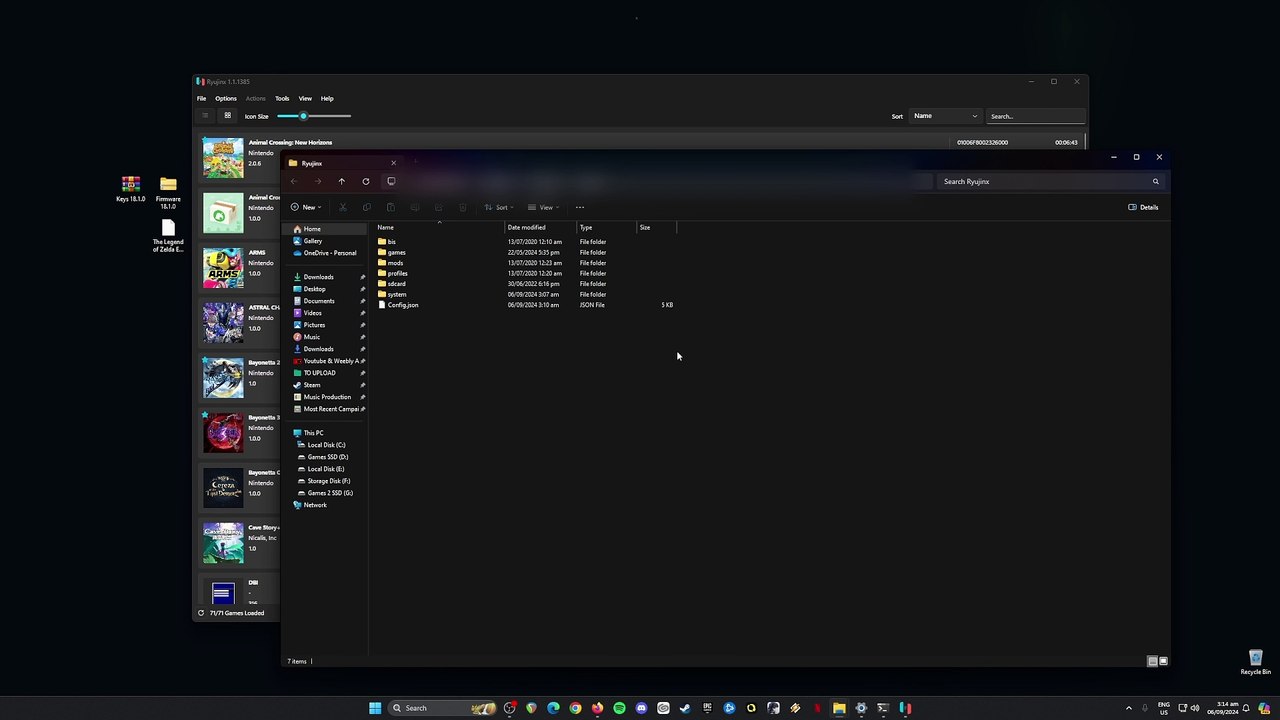The width and height of the screenshot is (1280, 720).
Task: Click the Cut scissors icon in Explorer toolbar
Action: pyautogui.click(x=342, y=207)
